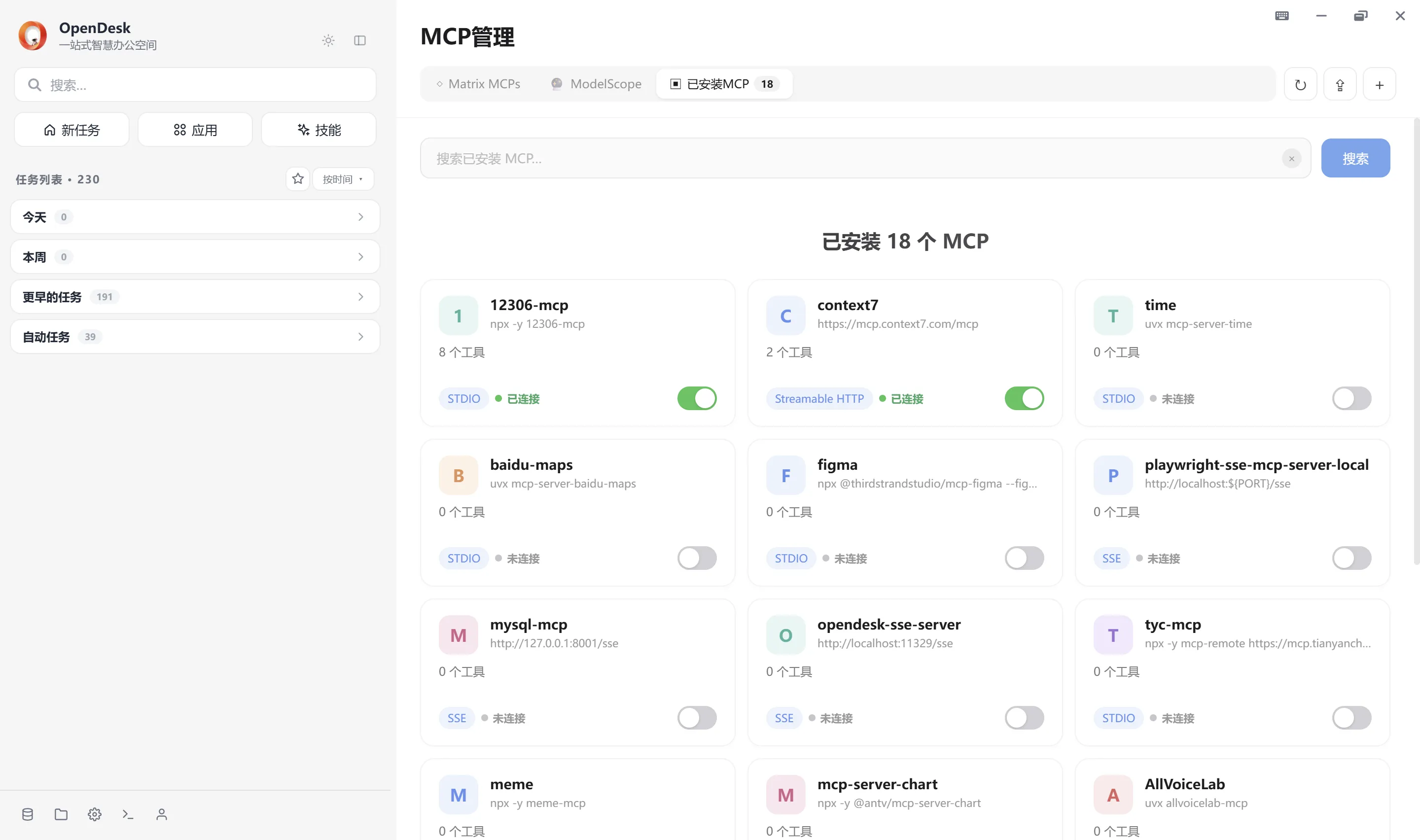This screenshot has width=1420, height=840.
Task: Open the 按时间 sort dropdown
Action: pyautogui.click(x=343, y=179)
